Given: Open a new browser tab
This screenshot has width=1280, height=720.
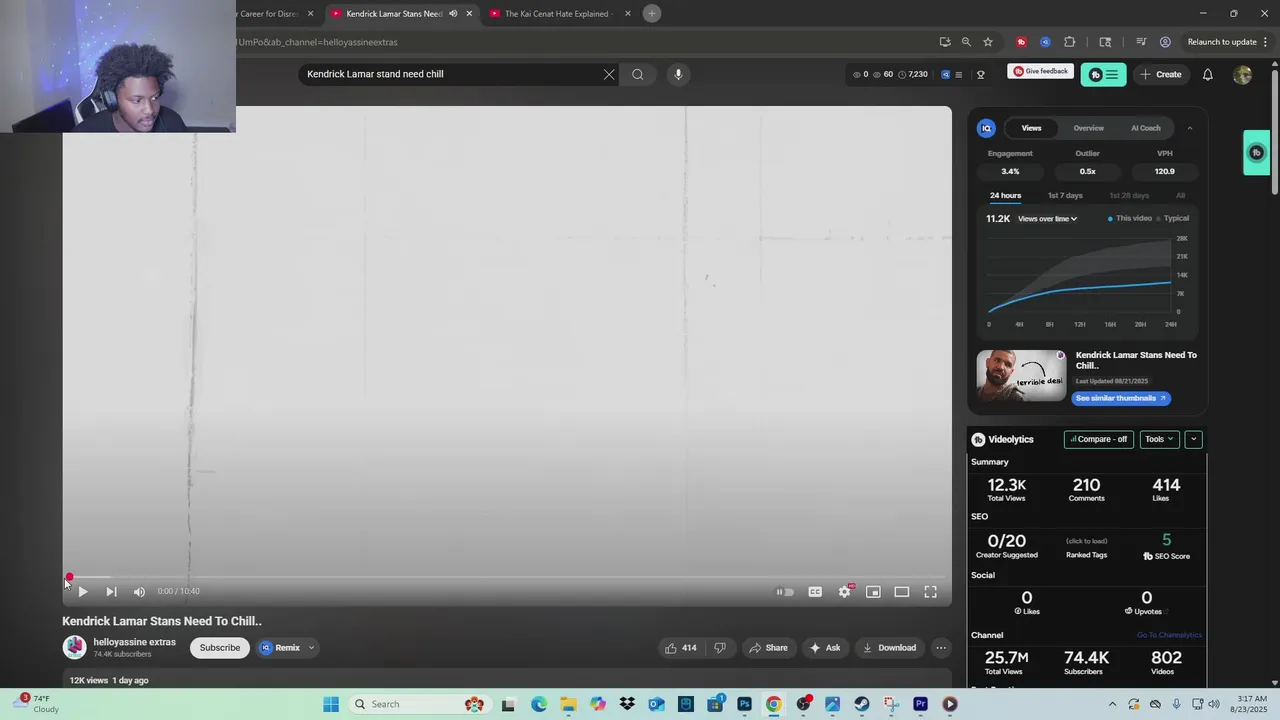Looking at the screenshot, I should pyautogui.click(x=652, y=14).
